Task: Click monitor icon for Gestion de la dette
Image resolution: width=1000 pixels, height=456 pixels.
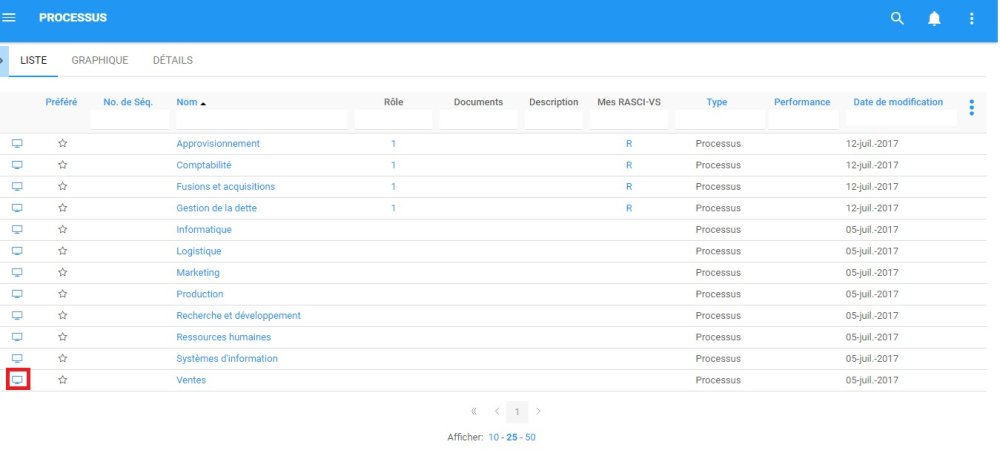Action: point(17,208)
